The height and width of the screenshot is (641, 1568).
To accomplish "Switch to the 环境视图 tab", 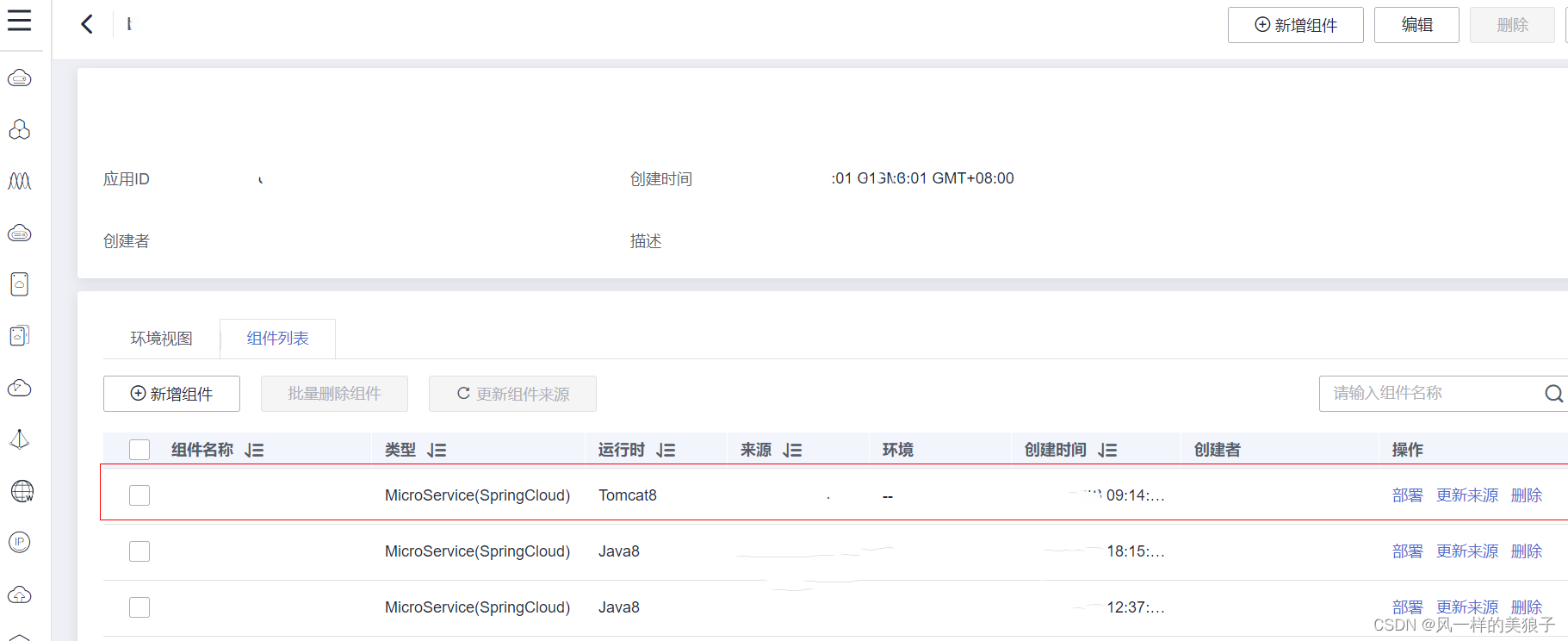I will 162,339.
